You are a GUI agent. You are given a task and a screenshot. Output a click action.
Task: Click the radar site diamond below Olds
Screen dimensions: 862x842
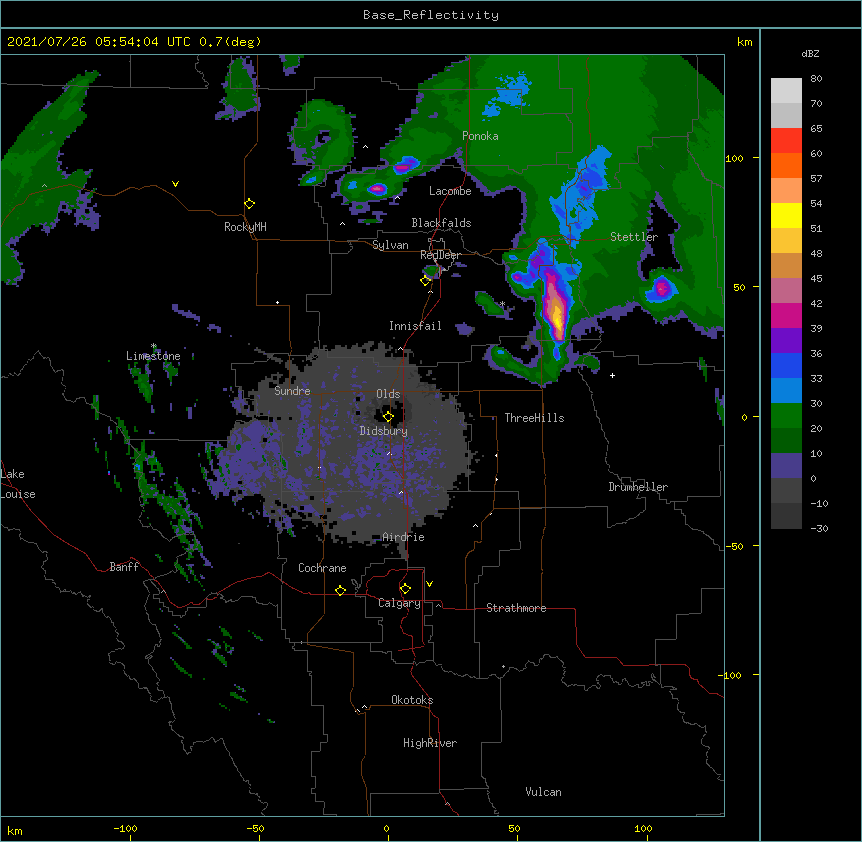388,417
